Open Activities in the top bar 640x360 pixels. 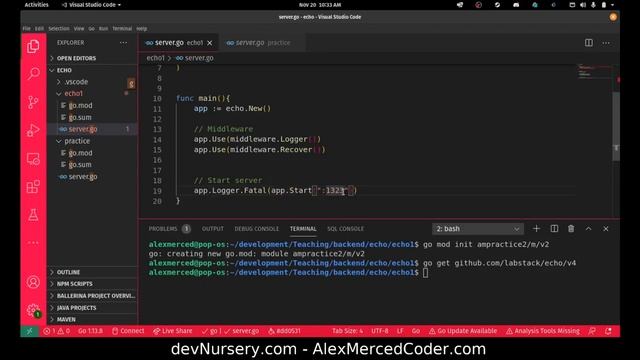(x=36, y=5)
